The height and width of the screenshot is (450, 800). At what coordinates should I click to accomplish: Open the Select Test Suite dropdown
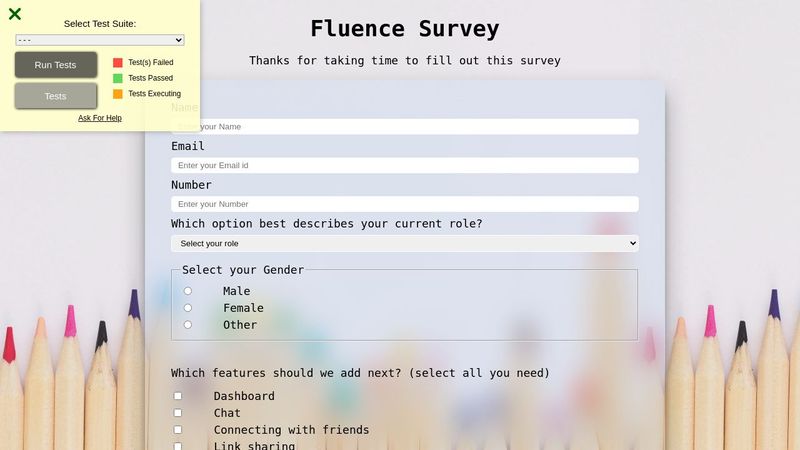(100, 40)
